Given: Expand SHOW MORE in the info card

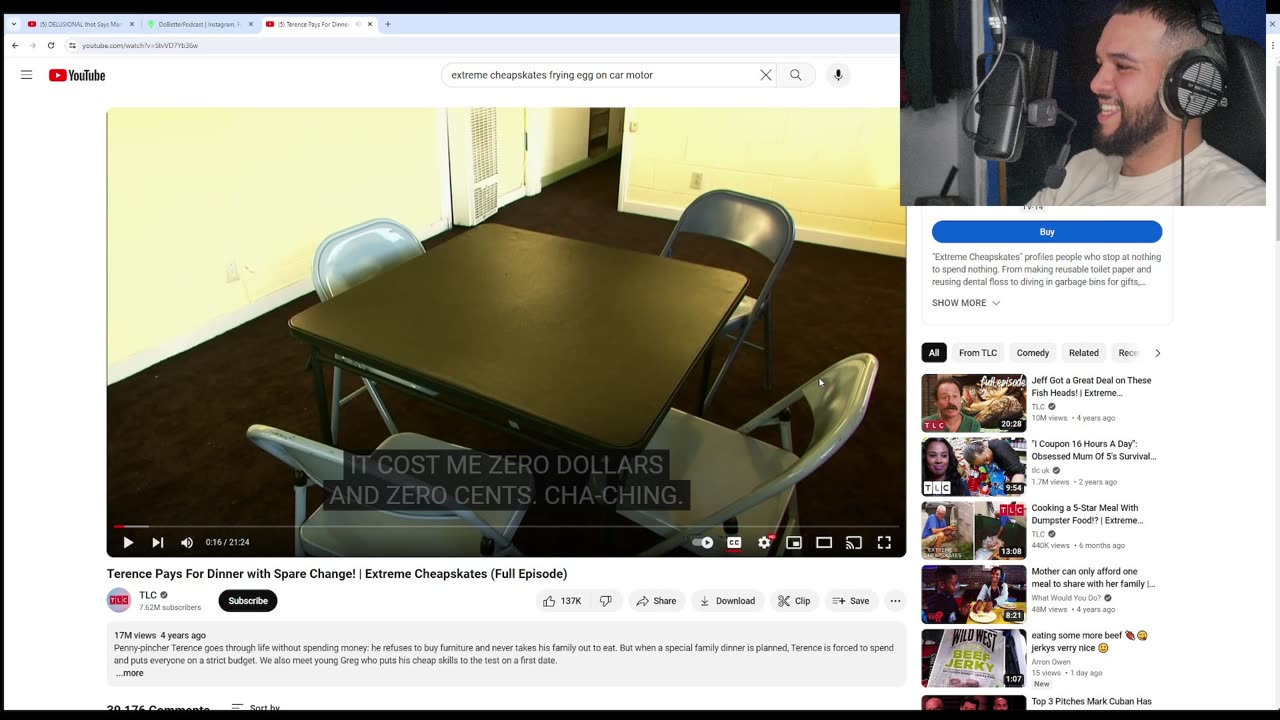Looking at the screenshot, I should (x=966, y=303).
